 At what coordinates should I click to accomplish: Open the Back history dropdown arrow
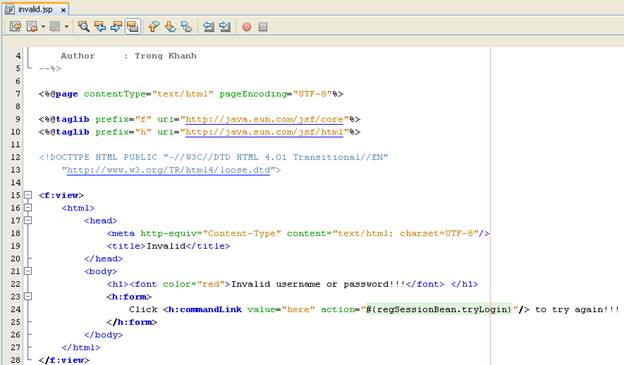43,27
